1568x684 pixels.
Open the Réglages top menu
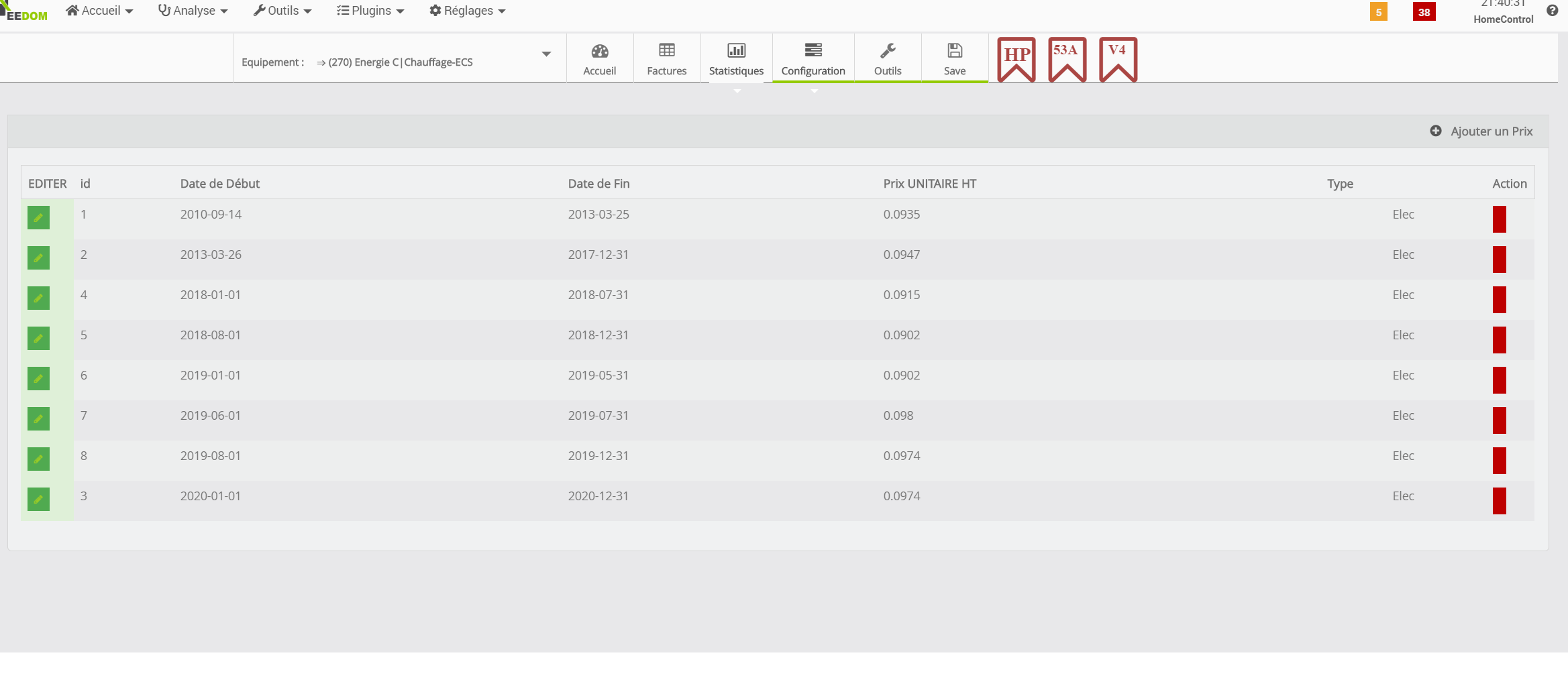point(468,11)
